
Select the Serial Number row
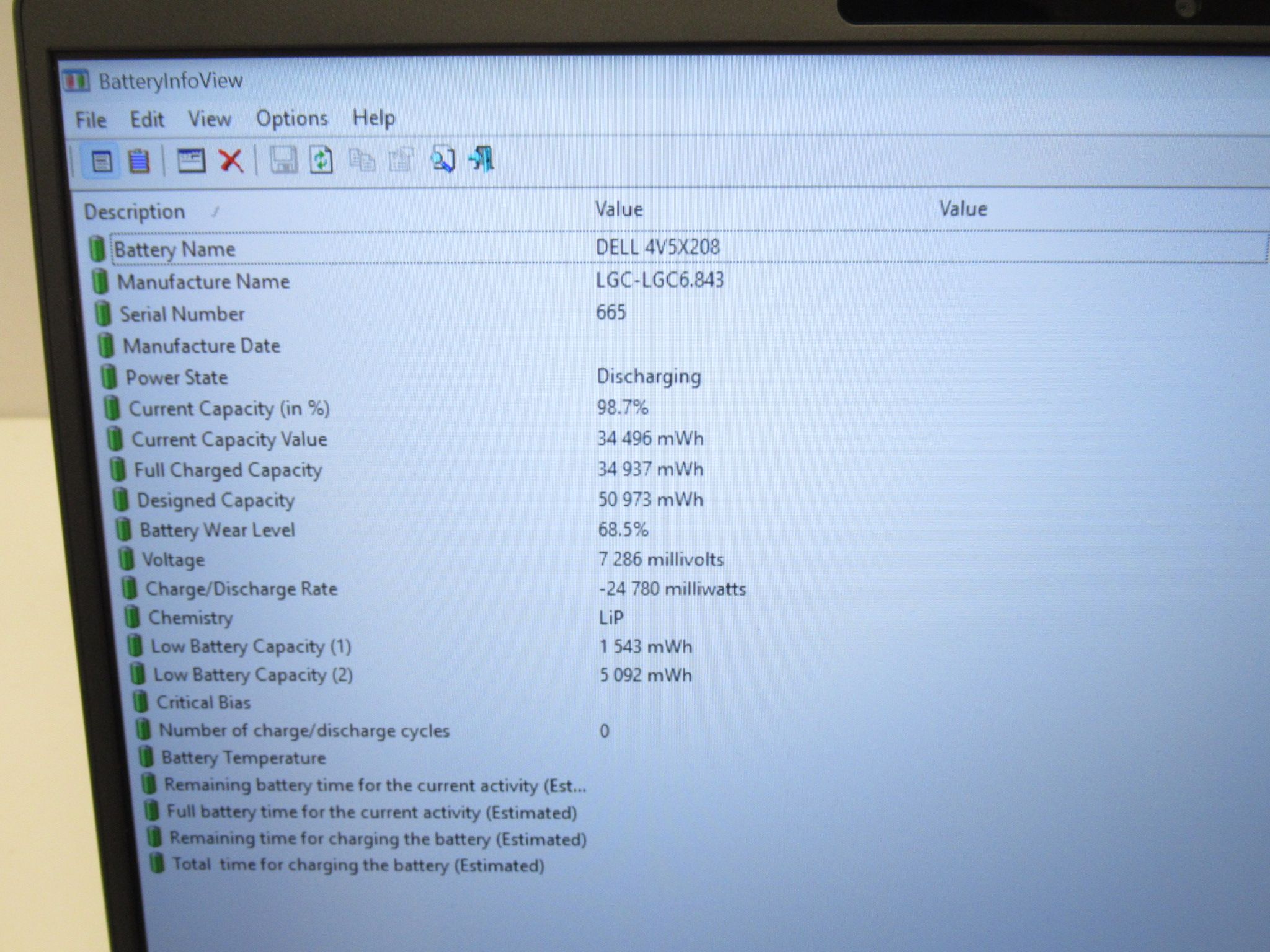[682, 314]
